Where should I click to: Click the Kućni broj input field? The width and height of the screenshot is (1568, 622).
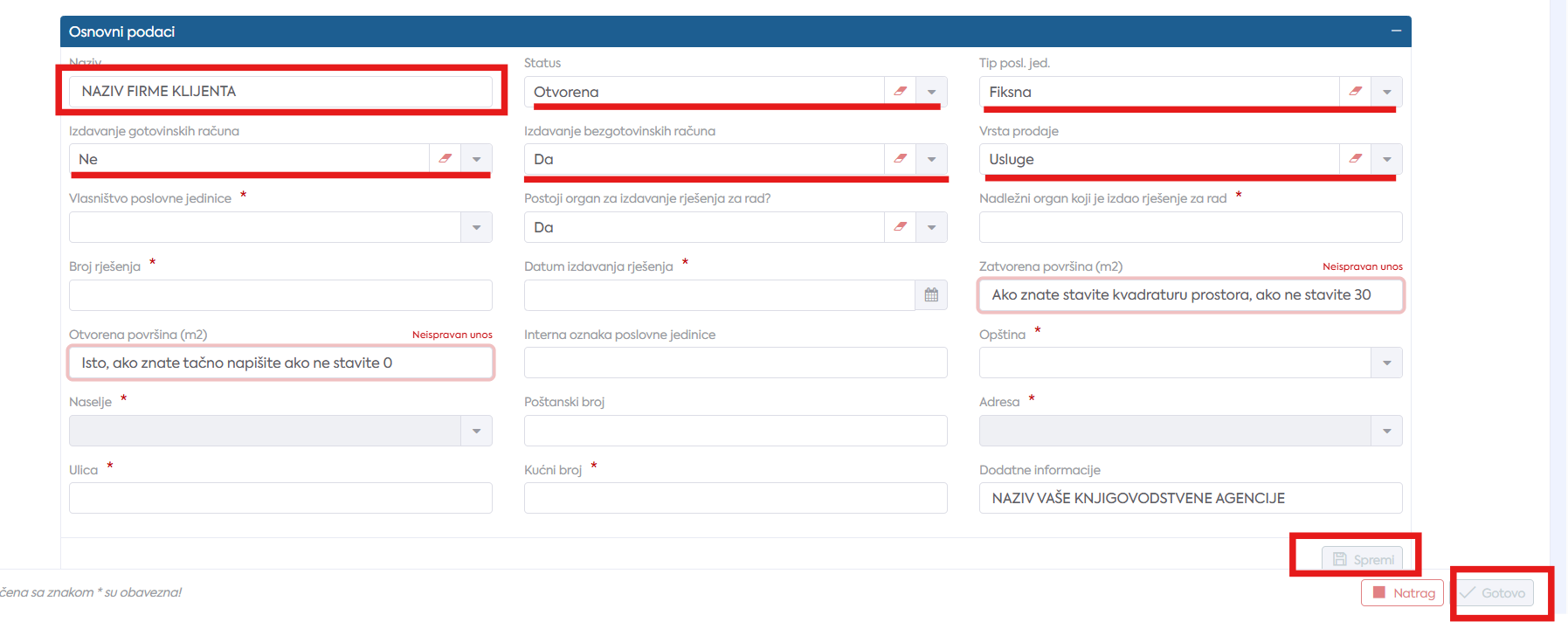736,498
